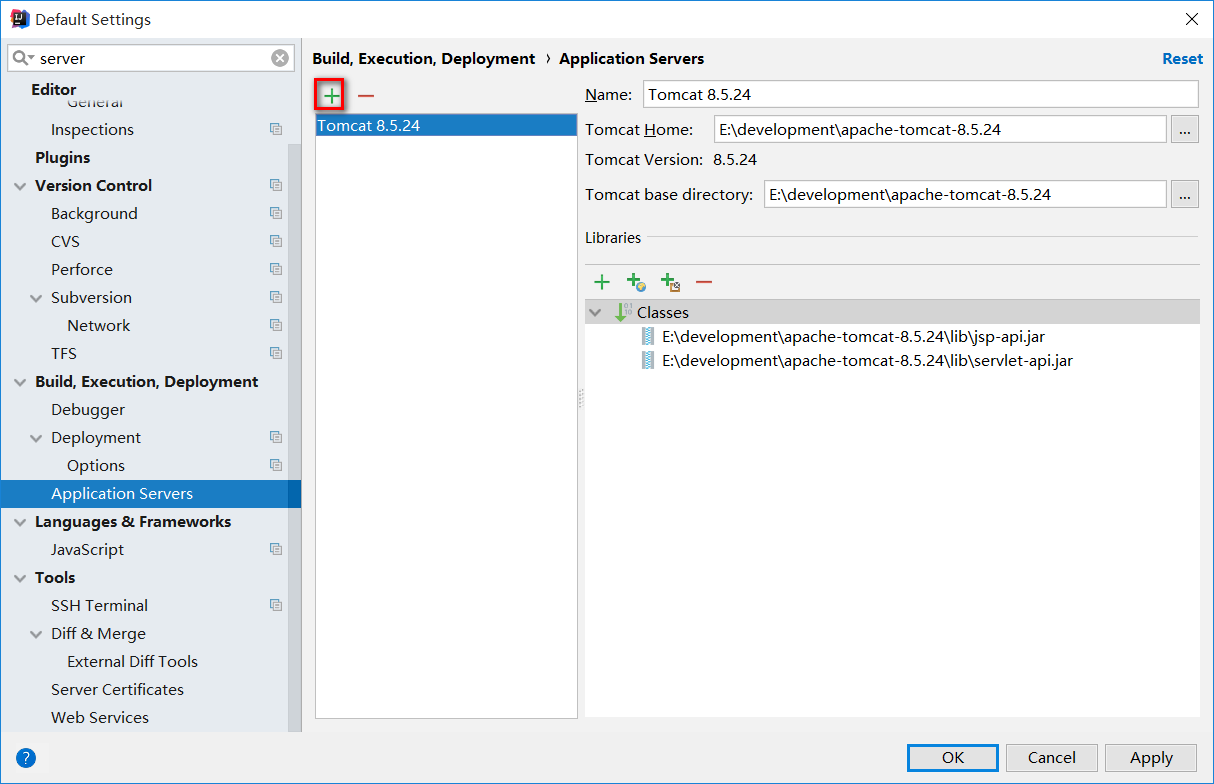Viewport: 1214px width, 784px height.
Task: Click Build, Execution, Deployment breadcrumb
Action: (x=424, y=59)
